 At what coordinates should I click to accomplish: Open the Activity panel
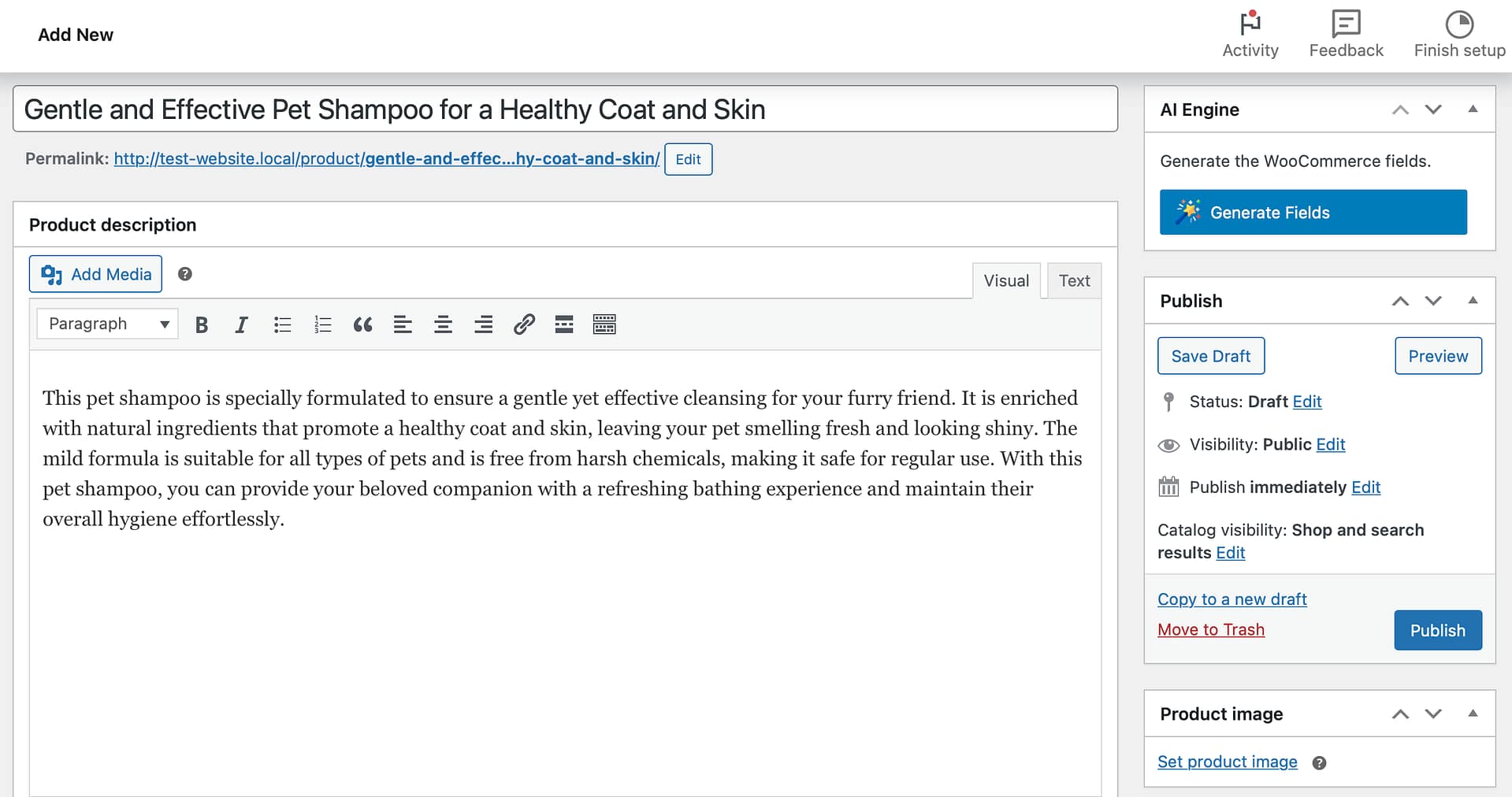pyautogui.click(x=1250, y=35)
